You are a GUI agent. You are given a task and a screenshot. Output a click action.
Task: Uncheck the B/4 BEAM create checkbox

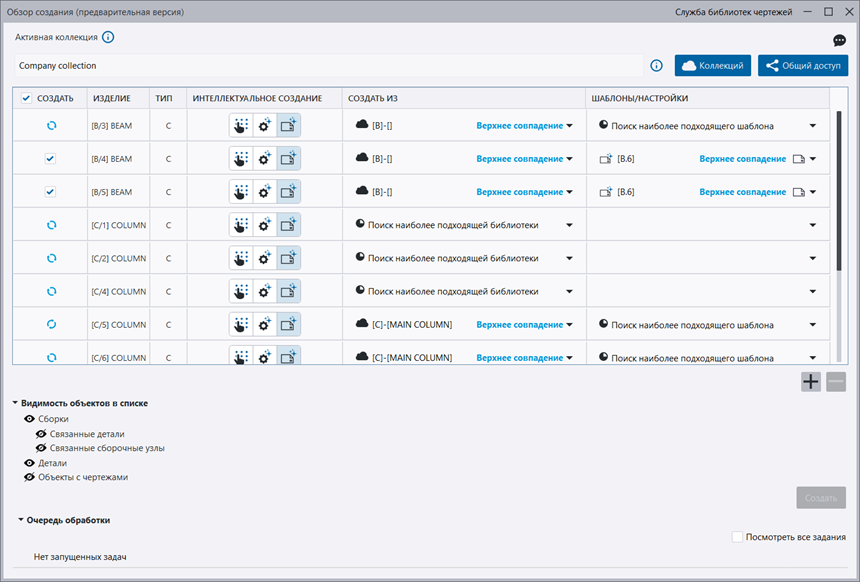(50, 159)
